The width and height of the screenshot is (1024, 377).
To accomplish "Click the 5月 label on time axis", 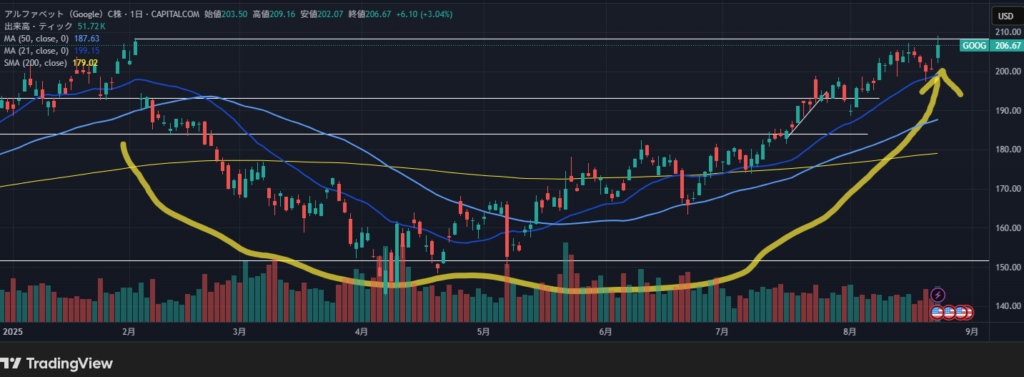I will (x=483, y=332).
